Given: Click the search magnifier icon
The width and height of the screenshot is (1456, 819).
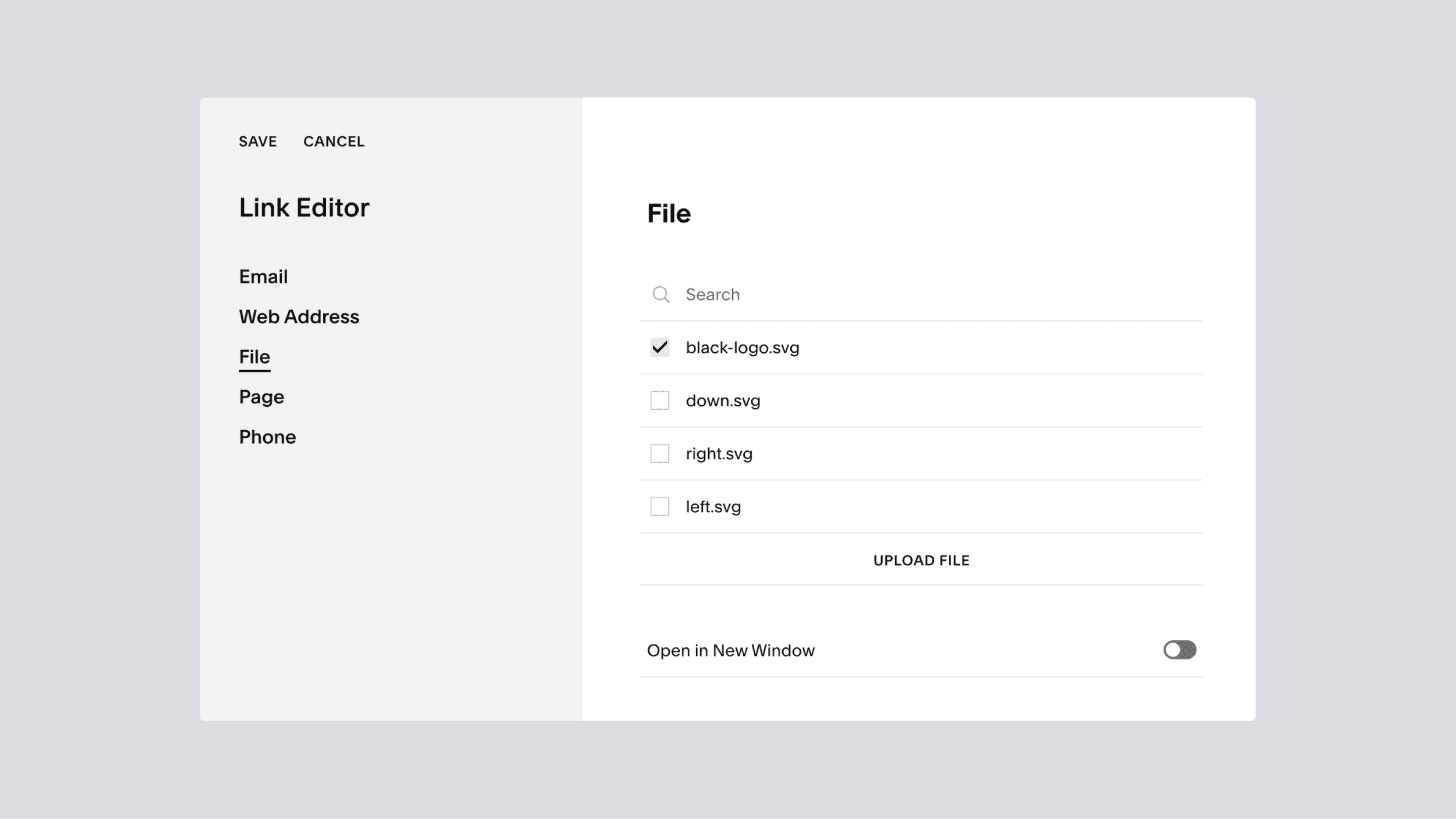Looking at the screenshot, I should [x=660, y=295].
